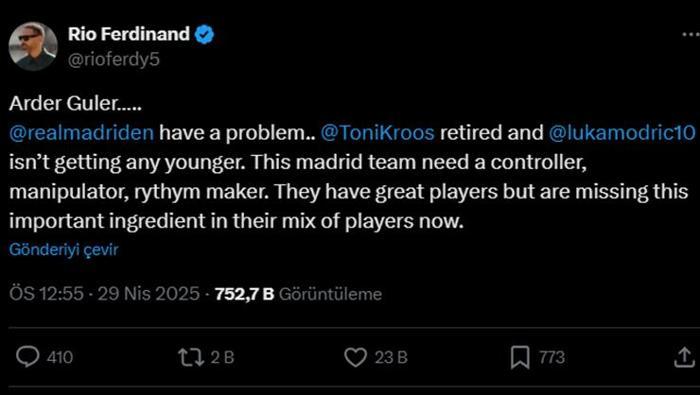The height and width of the screenshot is (395, 700).
Task: Visit the @ToniKroos mention
Action: 377,133
